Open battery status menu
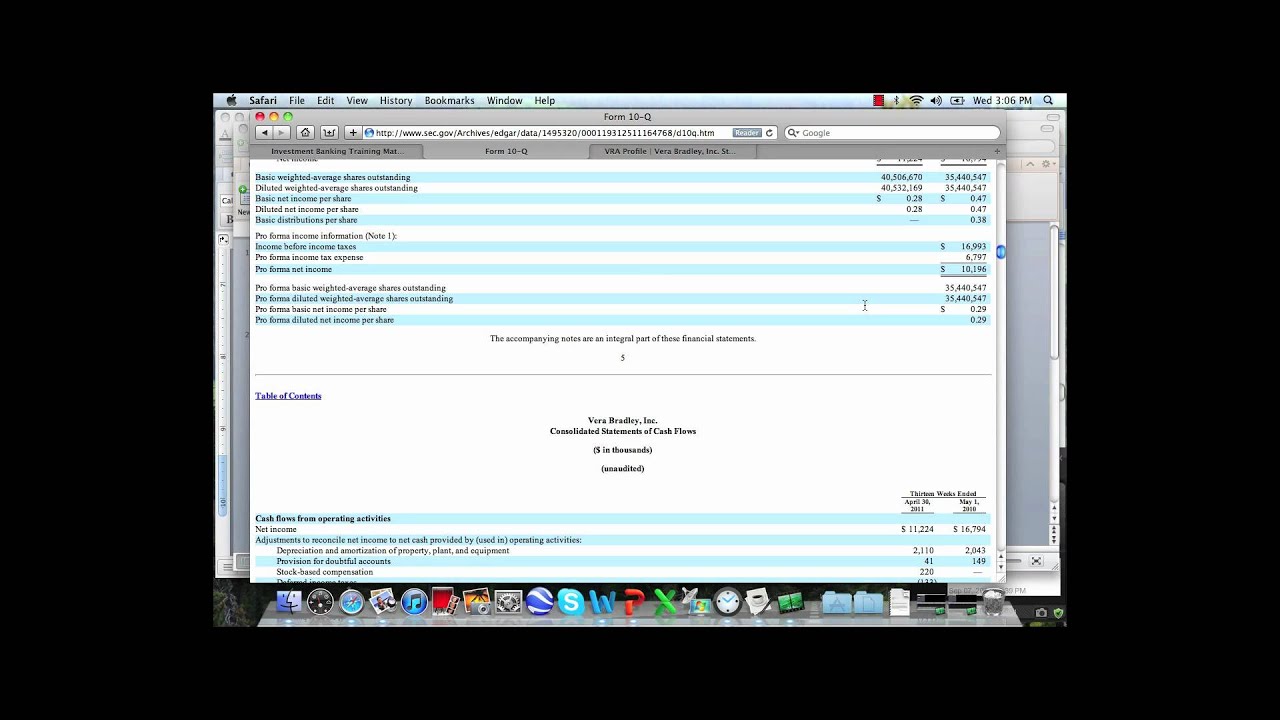Screen dimensions: 1280x720 point(957,100)
